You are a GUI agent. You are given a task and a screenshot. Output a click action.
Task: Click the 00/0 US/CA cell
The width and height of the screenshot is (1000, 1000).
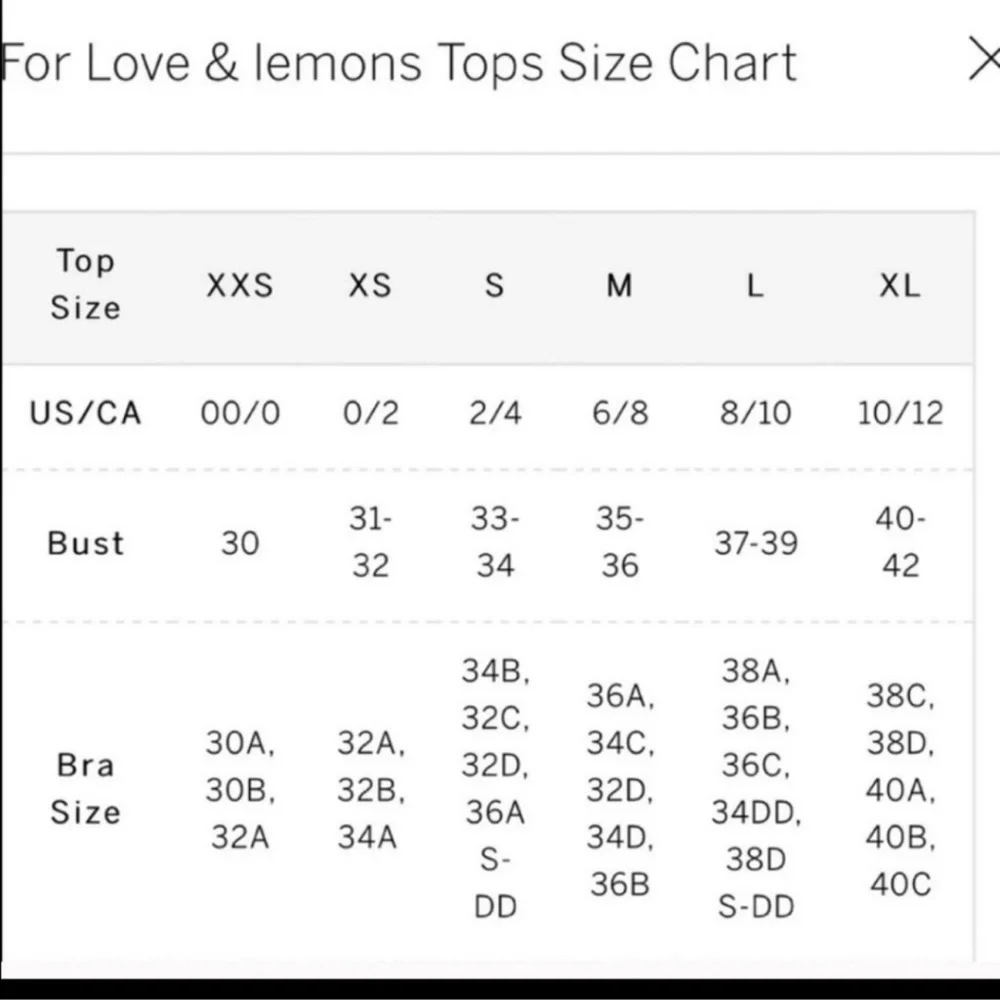240,413
